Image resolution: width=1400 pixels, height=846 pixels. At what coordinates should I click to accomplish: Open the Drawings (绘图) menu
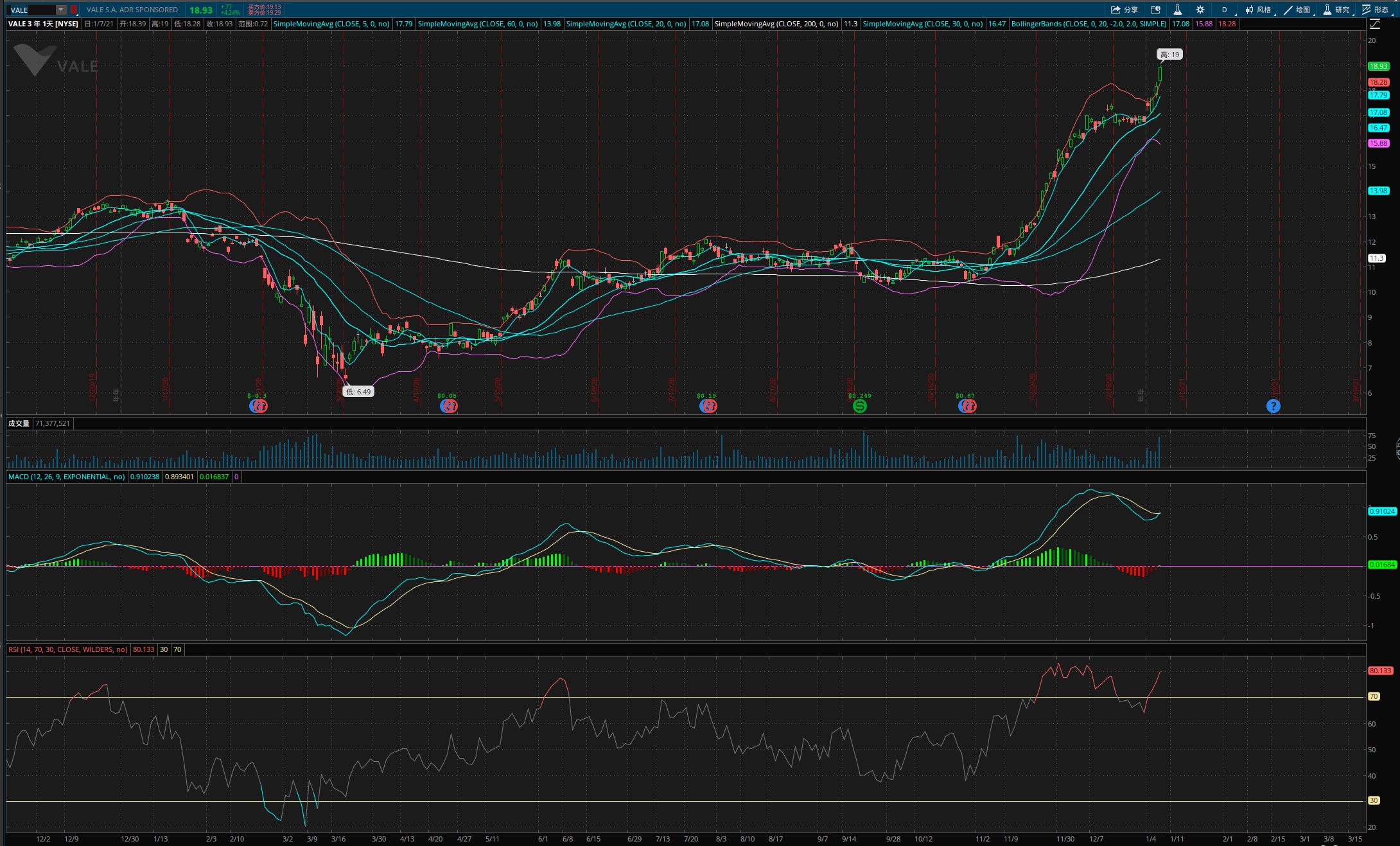click(1297, 10)
